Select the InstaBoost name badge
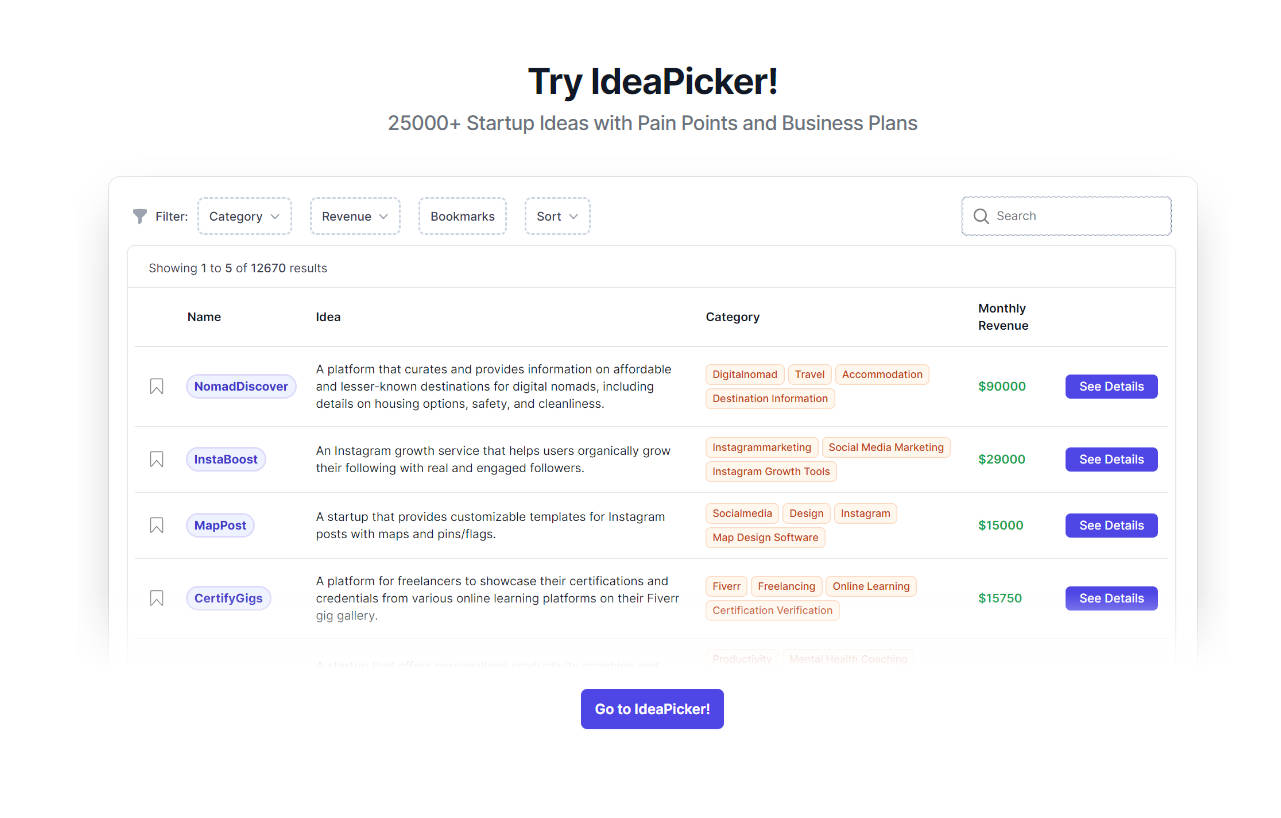The image size is (1281, 818). [225, 459]
